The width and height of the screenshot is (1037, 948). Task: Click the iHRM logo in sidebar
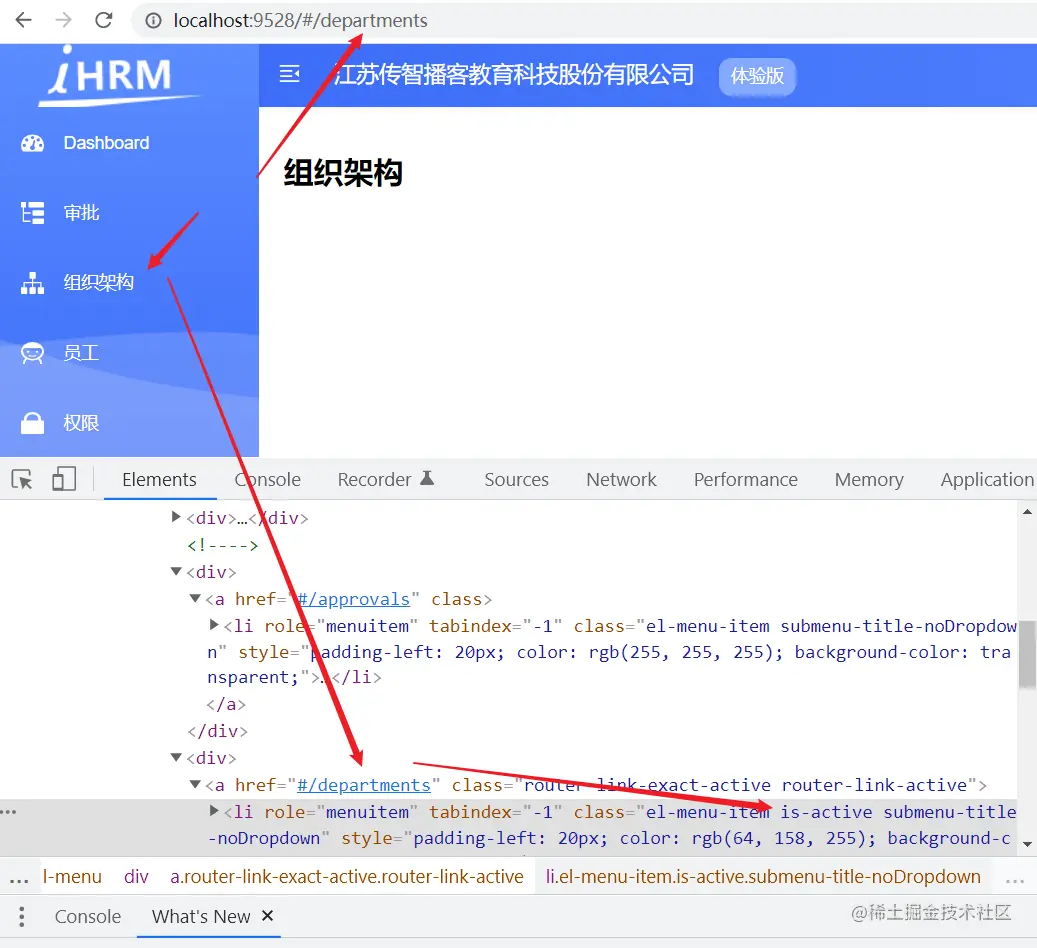click(118, 76)
